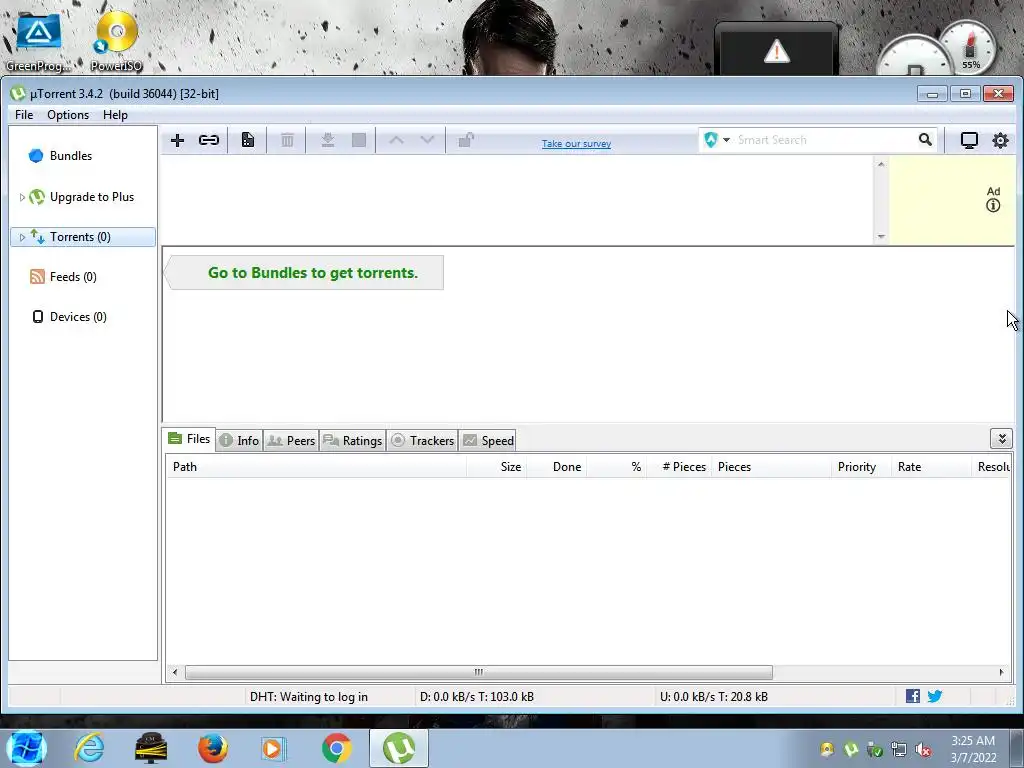Switch to the Files tab
This screenshot has height=768, width=1024.
[x=189, y=440]
